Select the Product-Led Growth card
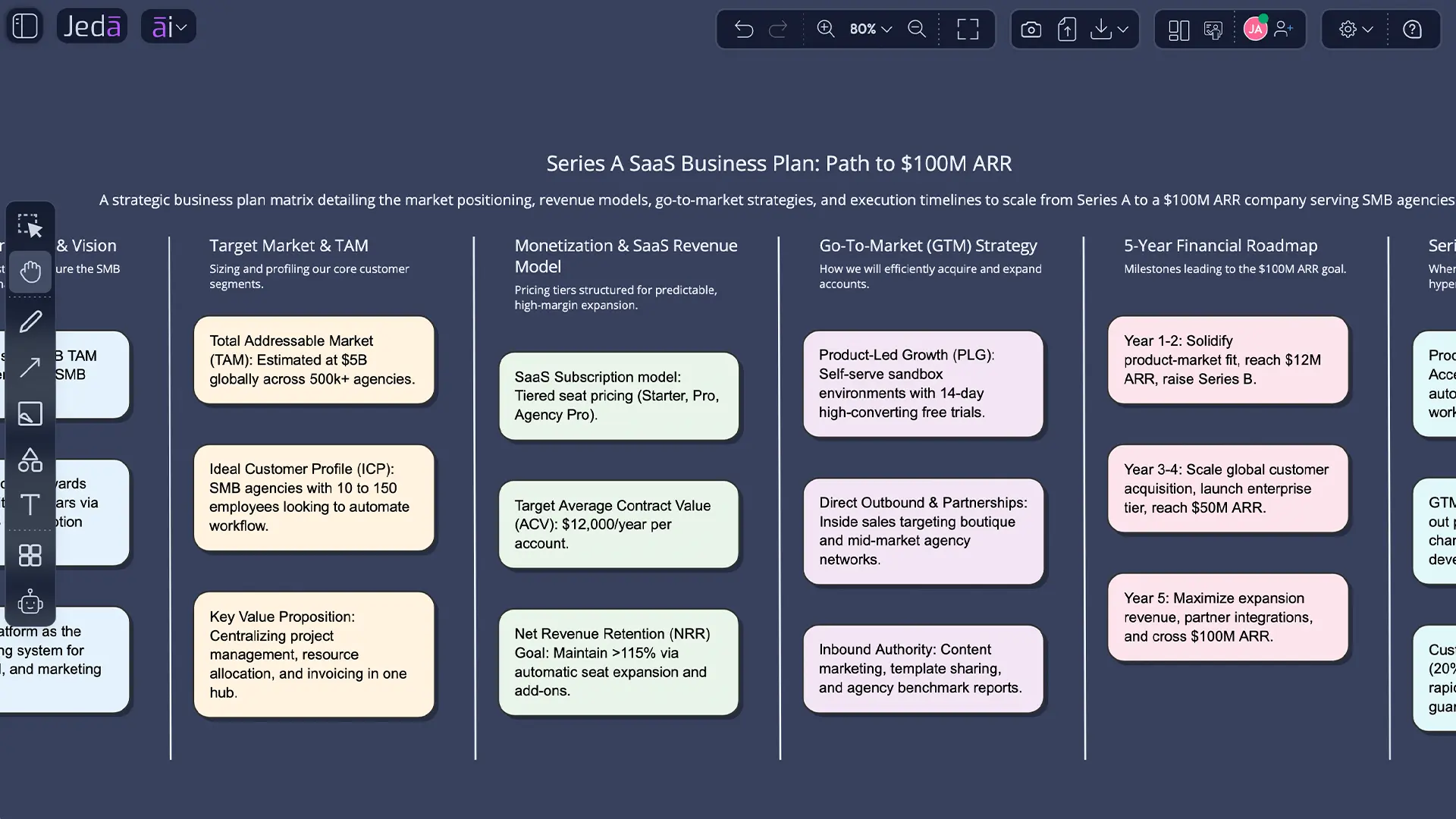 click(x=924, y=384)
